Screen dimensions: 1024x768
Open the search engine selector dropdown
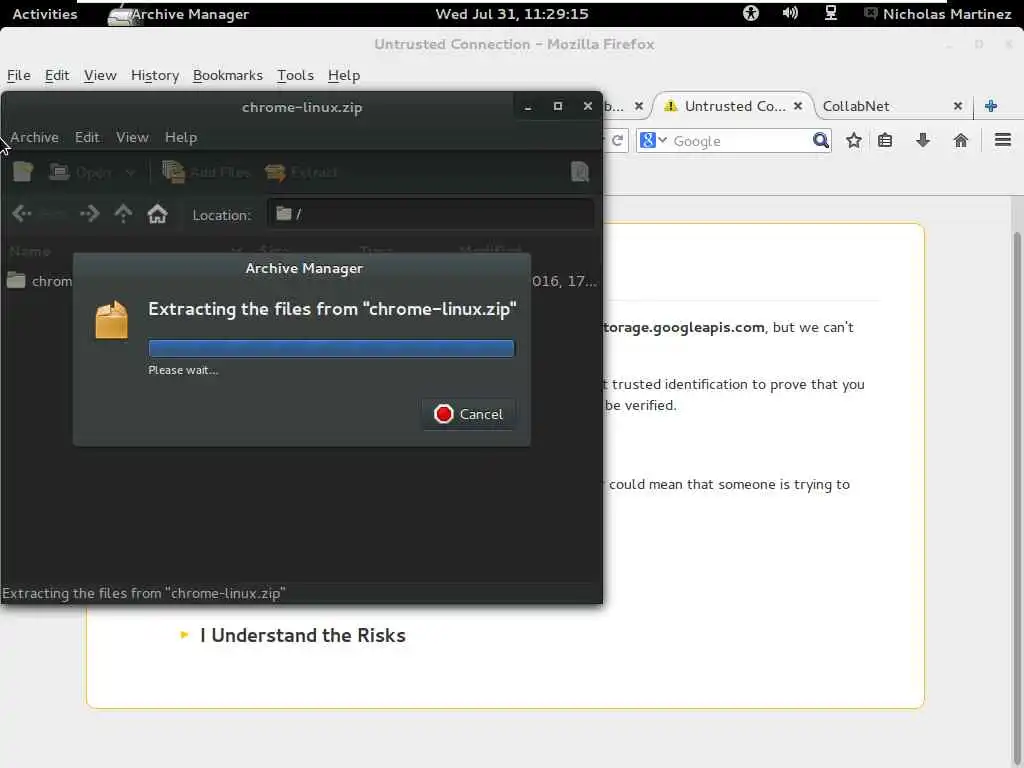(653, 140)
